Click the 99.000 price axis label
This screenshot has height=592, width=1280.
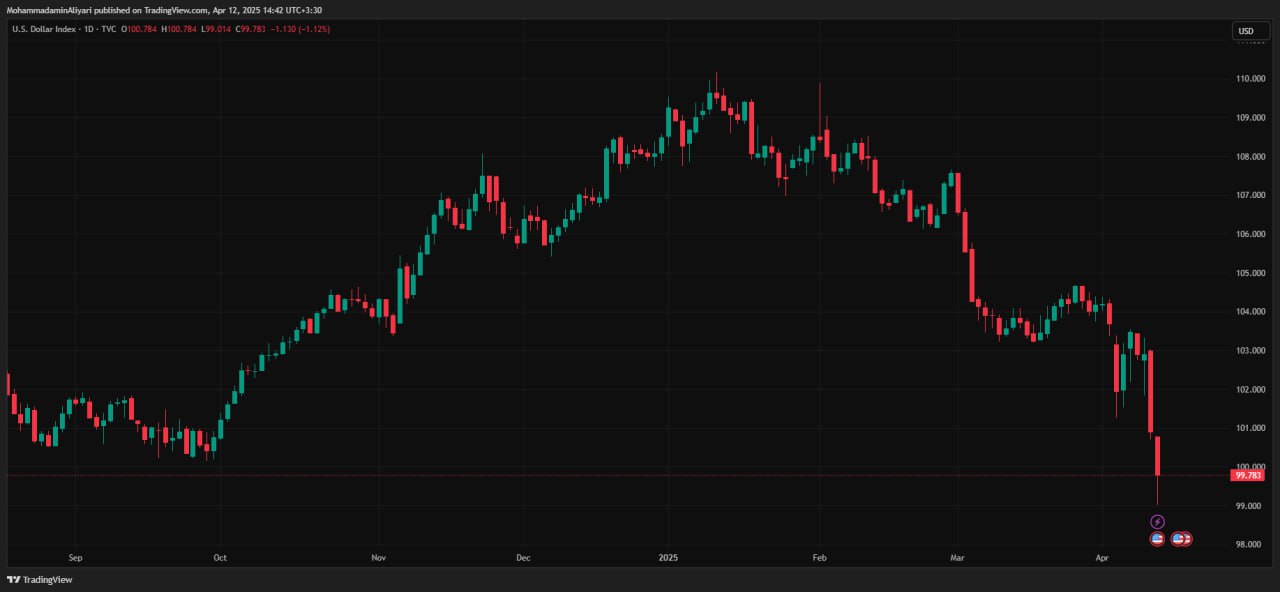(1249, 506)
